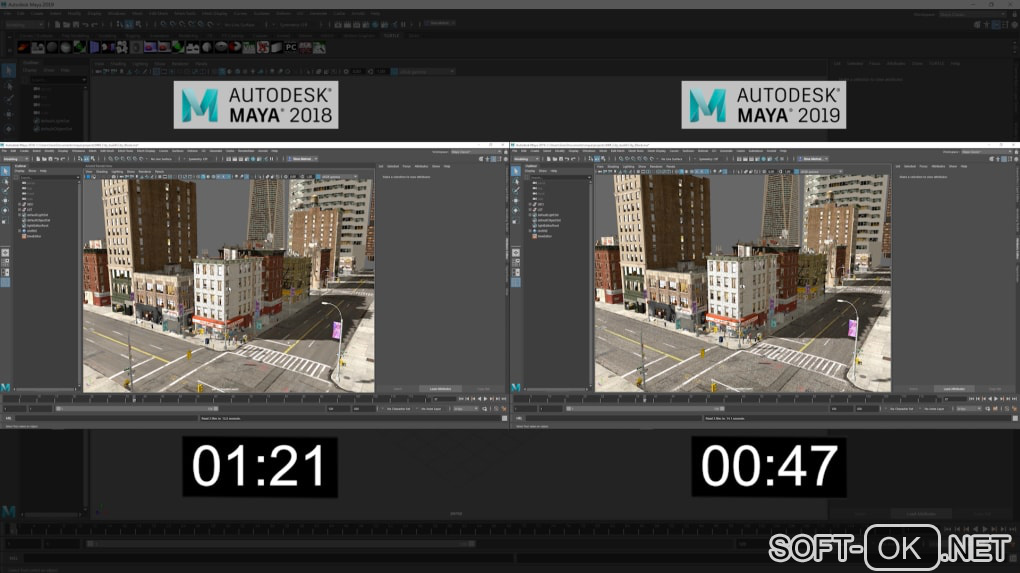Open Script Editor icon in Maya 2018 command line
This screenshot has height=573, width=1020.
[505, 418]
